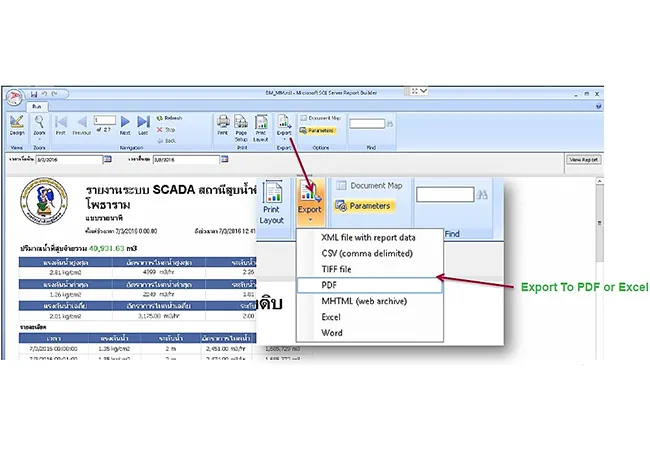Viewport: 650px width, 450px height.
Task: Print the report with the Print icon
Action: click(223, 125)
